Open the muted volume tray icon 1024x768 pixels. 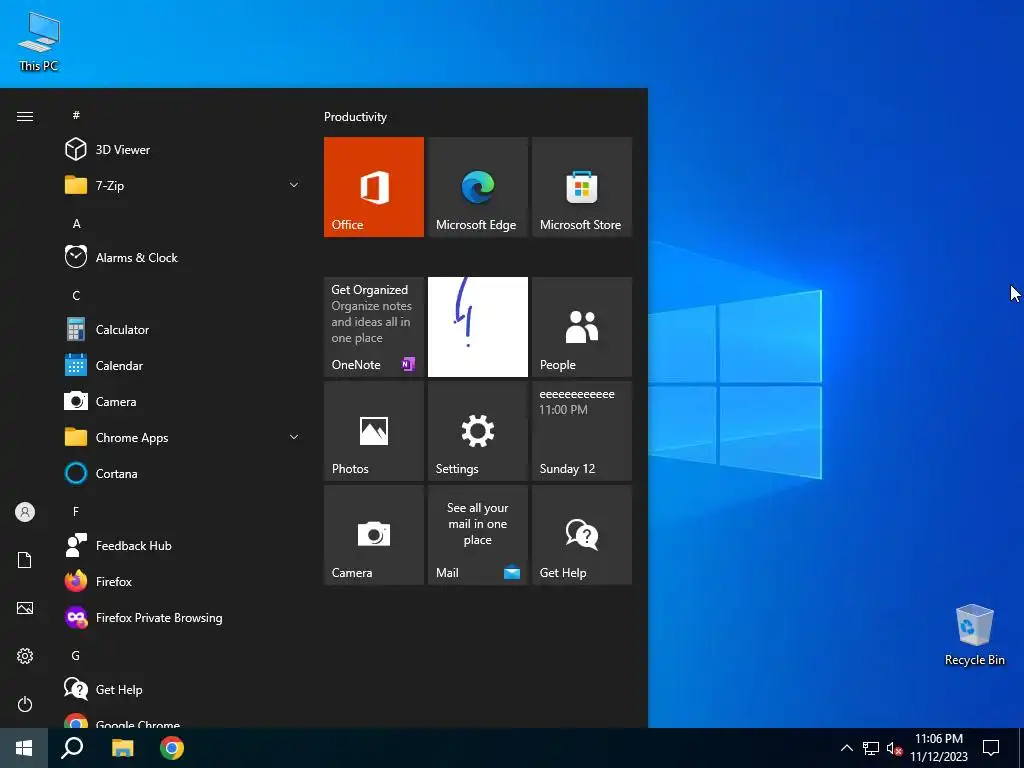(x=894, y=748)
